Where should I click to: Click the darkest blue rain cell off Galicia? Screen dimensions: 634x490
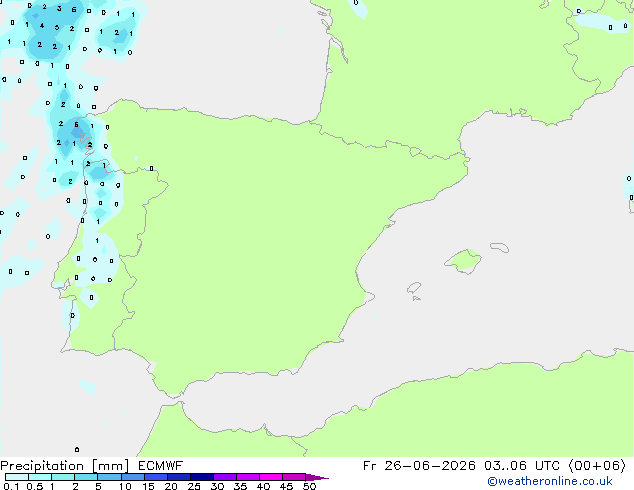[x=77, y=132]
